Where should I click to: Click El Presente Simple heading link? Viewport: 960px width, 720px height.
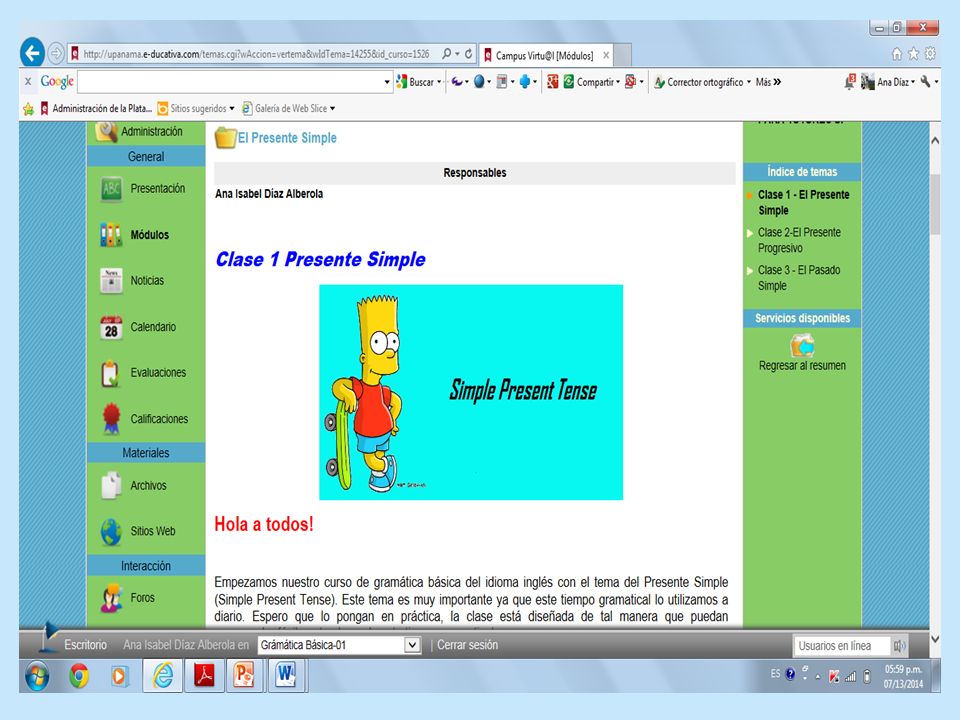tap(287, 138)
